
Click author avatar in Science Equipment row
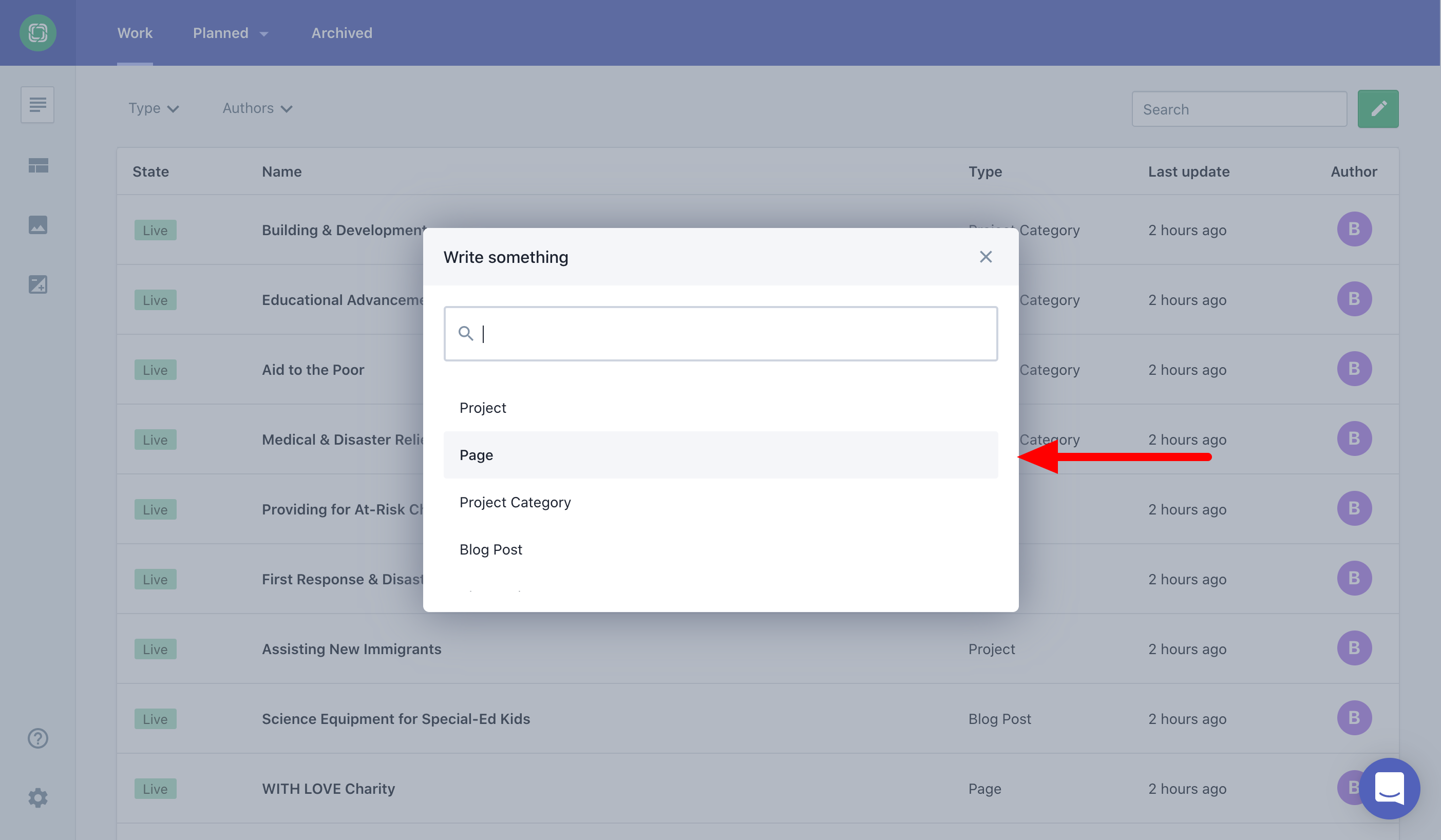(1354, 718)
